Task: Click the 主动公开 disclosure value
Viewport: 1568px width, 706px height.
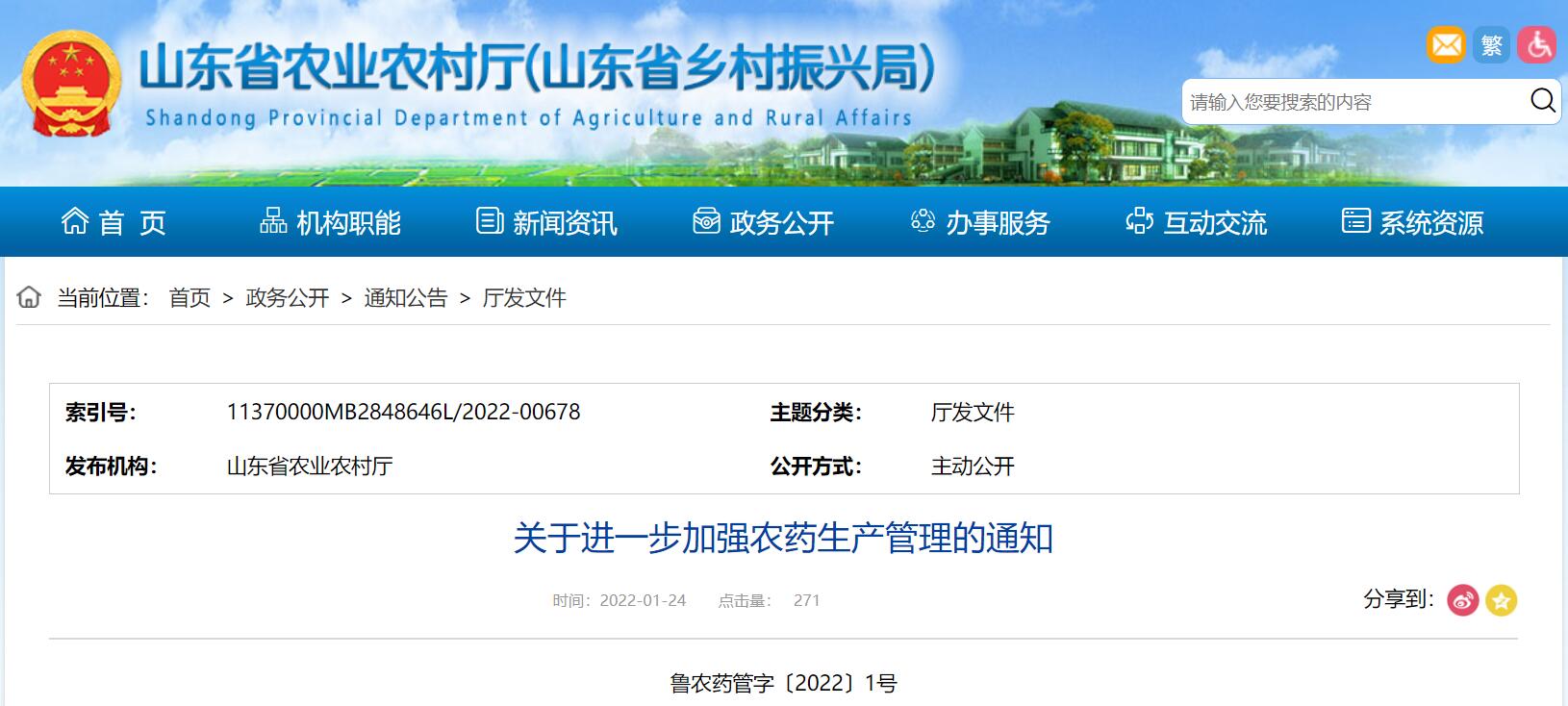Action: (x=973, y=466)
